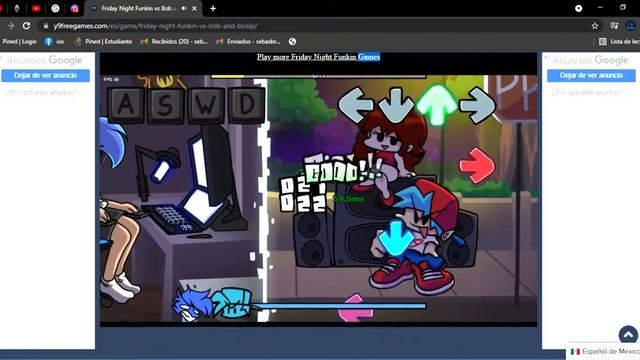Open the Pined | Estudiante bookmark
This screenshot has height=360, width=640.
[103, 42]
